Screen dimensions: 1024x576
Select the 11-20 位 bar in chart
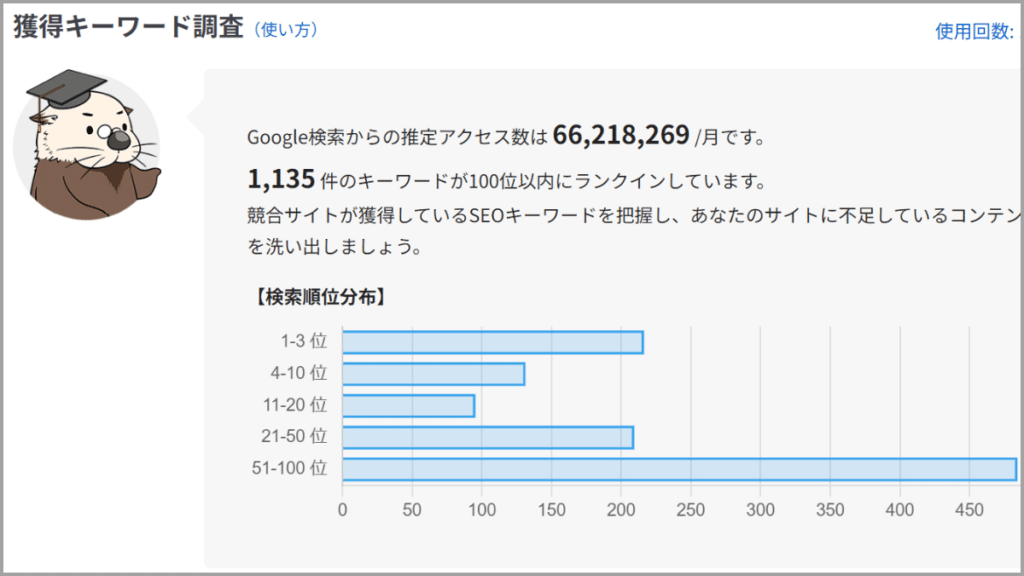pyautogui.click(x=408, y=406)
